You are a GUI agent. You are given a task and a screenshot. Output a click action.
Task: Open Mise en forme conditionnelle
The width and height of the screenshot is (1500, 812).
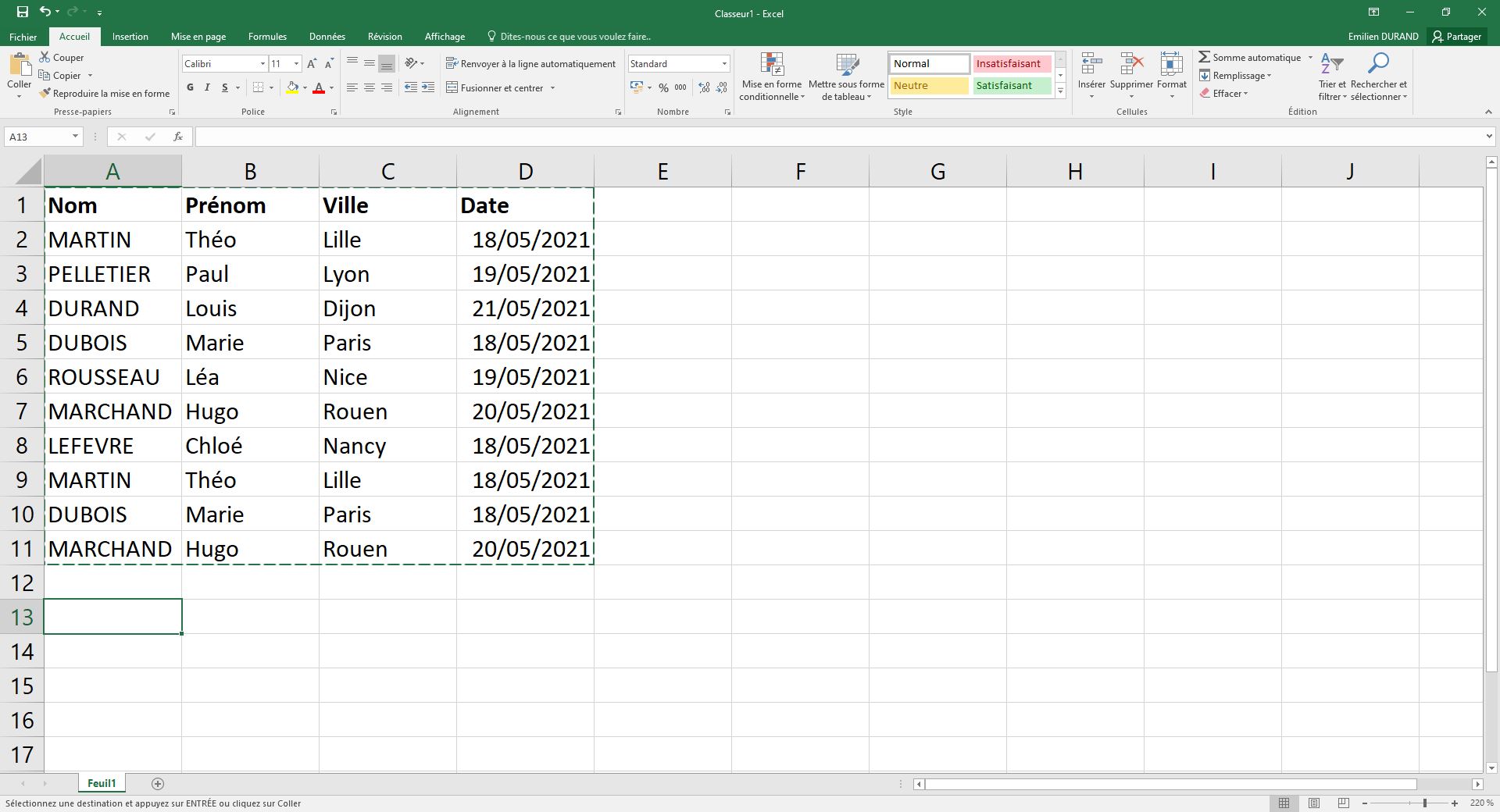[x=771, y=77]
